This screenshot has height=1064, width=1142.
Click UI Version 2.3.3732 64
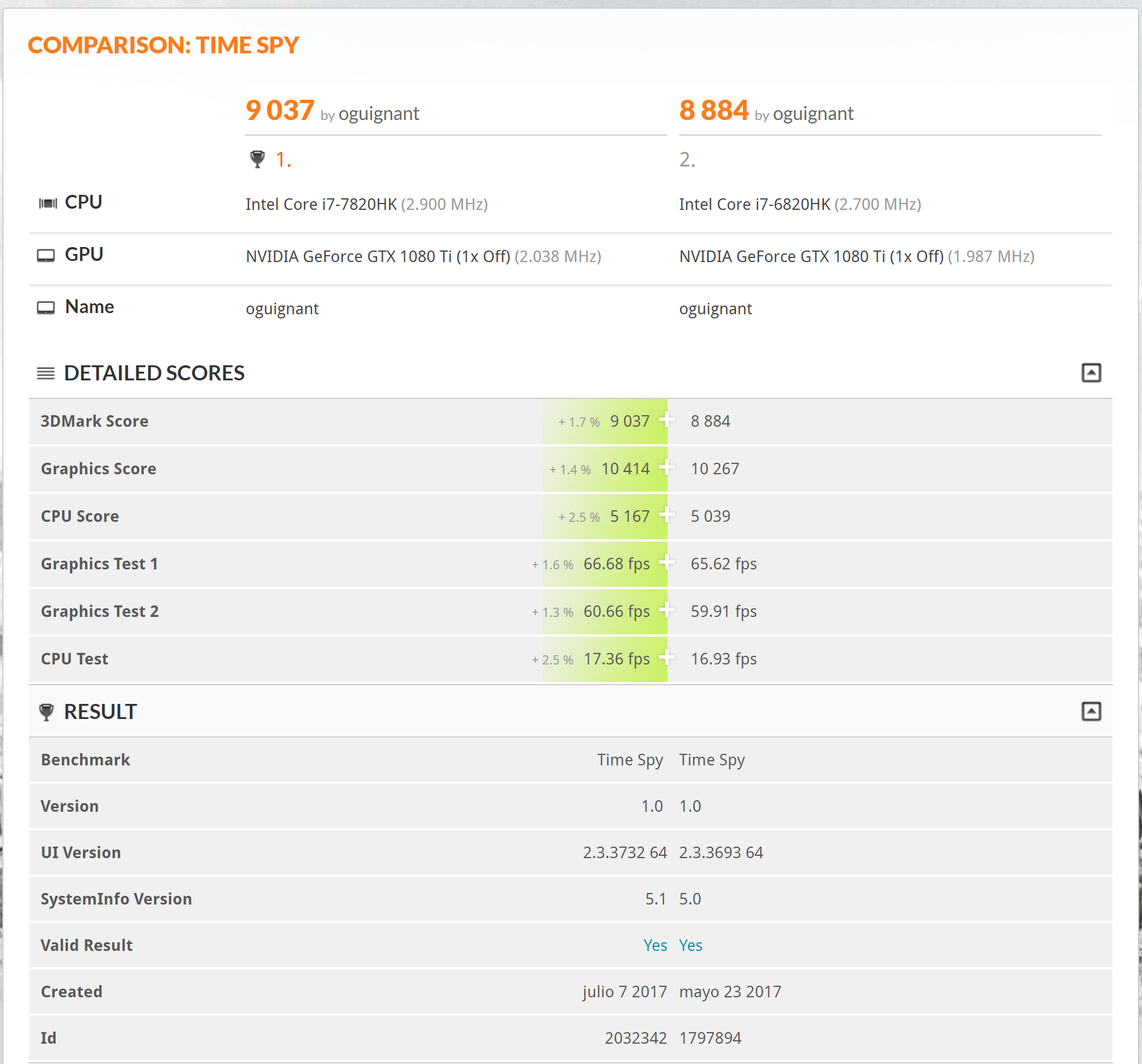[625, 852]
